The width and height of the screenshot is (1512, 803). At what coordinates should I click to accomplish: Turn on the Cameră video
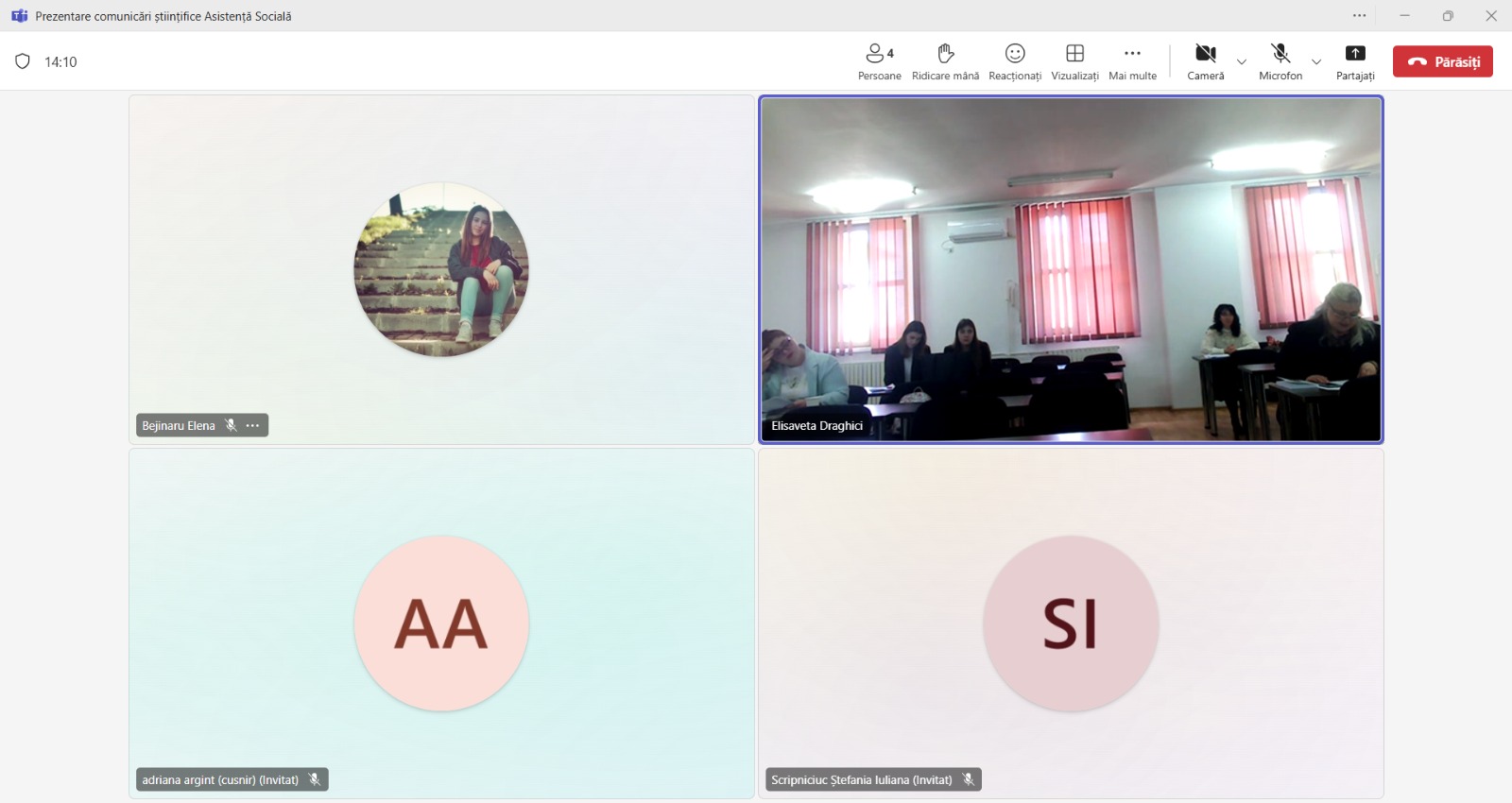click(x=1206, y=62)
